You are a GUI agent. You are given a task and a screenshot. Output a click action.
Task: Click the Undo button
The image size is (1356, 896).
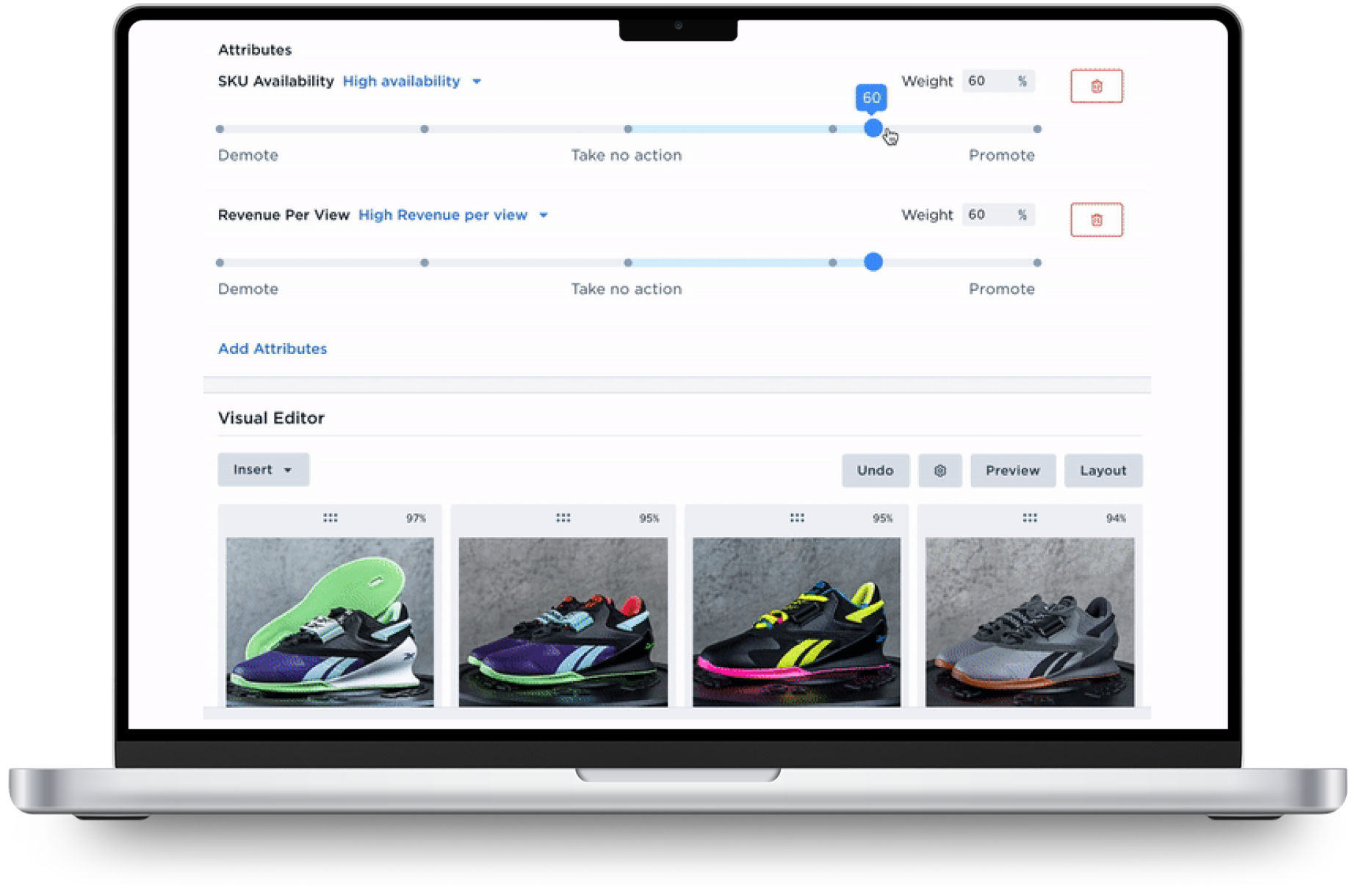[874, 471]
